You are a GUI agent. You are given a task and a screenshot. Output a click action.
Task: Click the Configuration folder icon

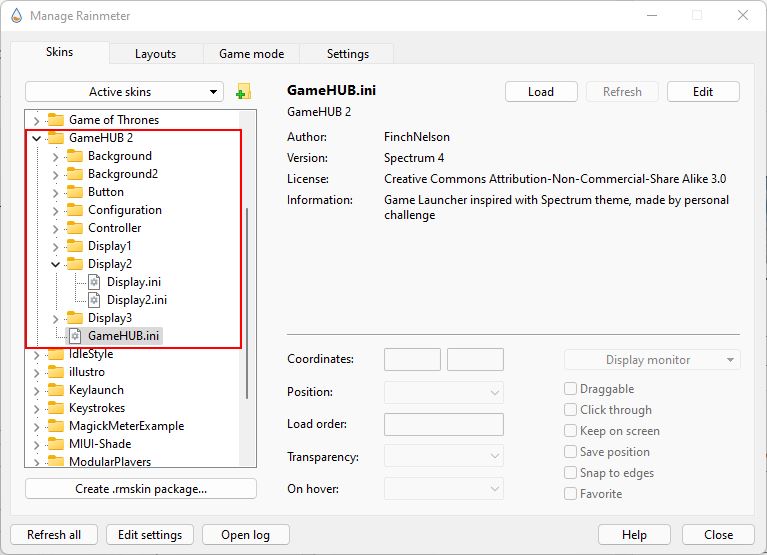[x=75, y=210]
